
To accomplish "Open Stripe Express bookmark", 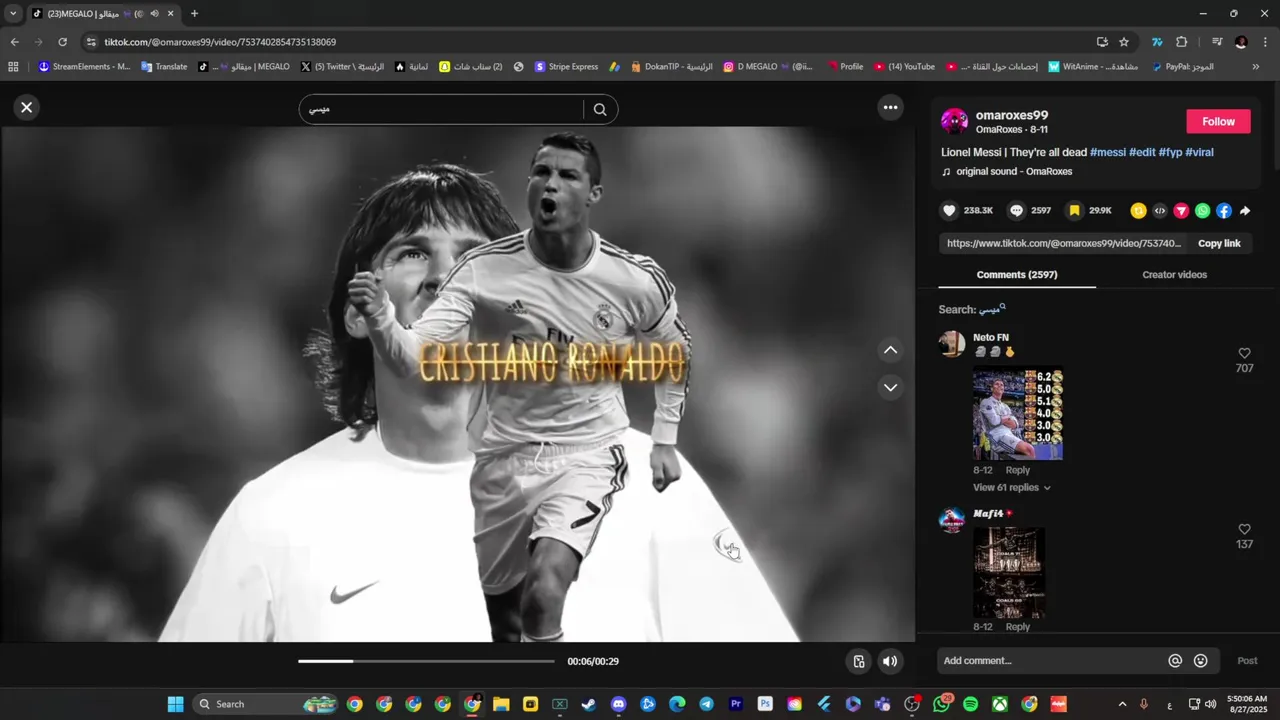I will click(566, 67).
